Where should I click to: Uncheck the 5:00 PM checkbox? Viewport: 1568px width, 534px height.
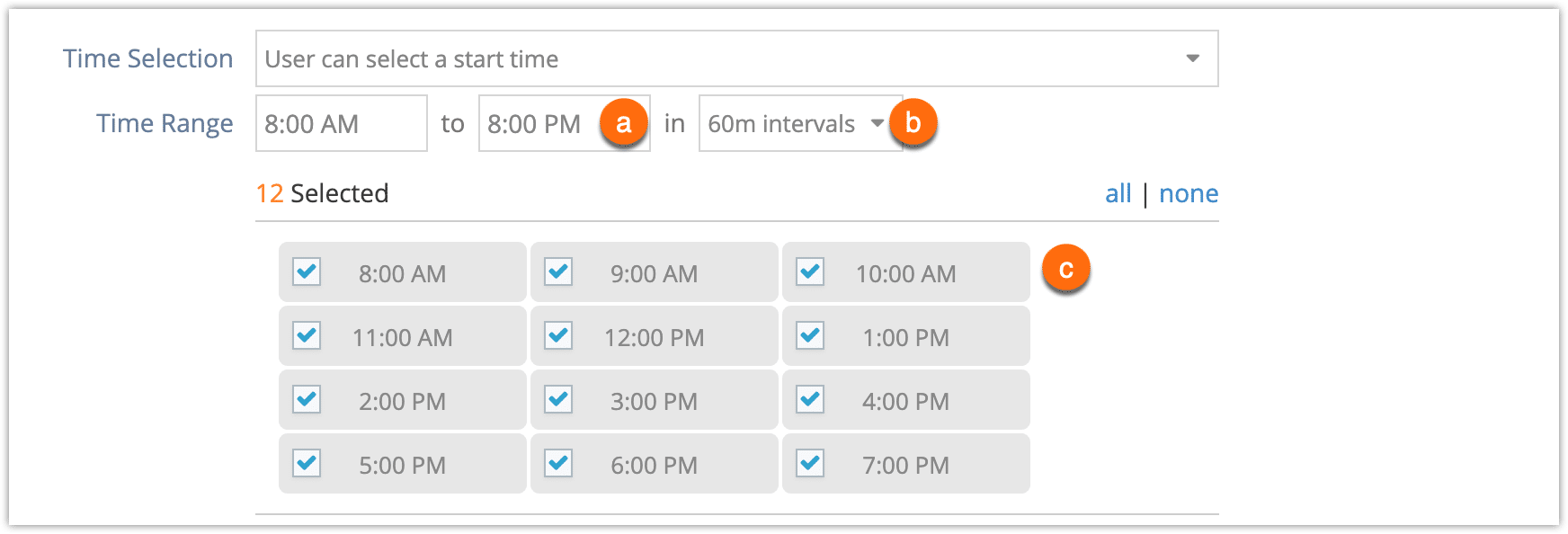click(x=307, y=462)
